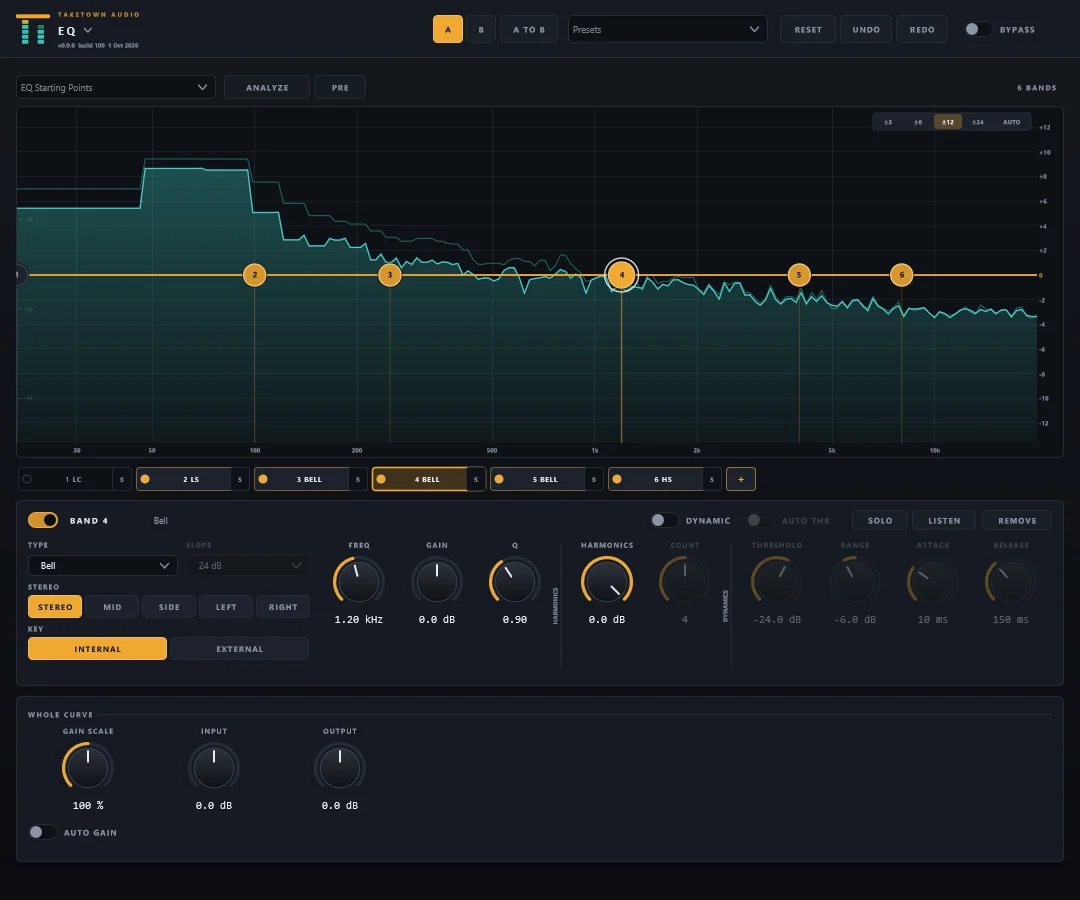The width and height of the screenshot is (1080, 900).
Task: Select band node 4 on the EQ curve
Action: click(x=621, y=275)
